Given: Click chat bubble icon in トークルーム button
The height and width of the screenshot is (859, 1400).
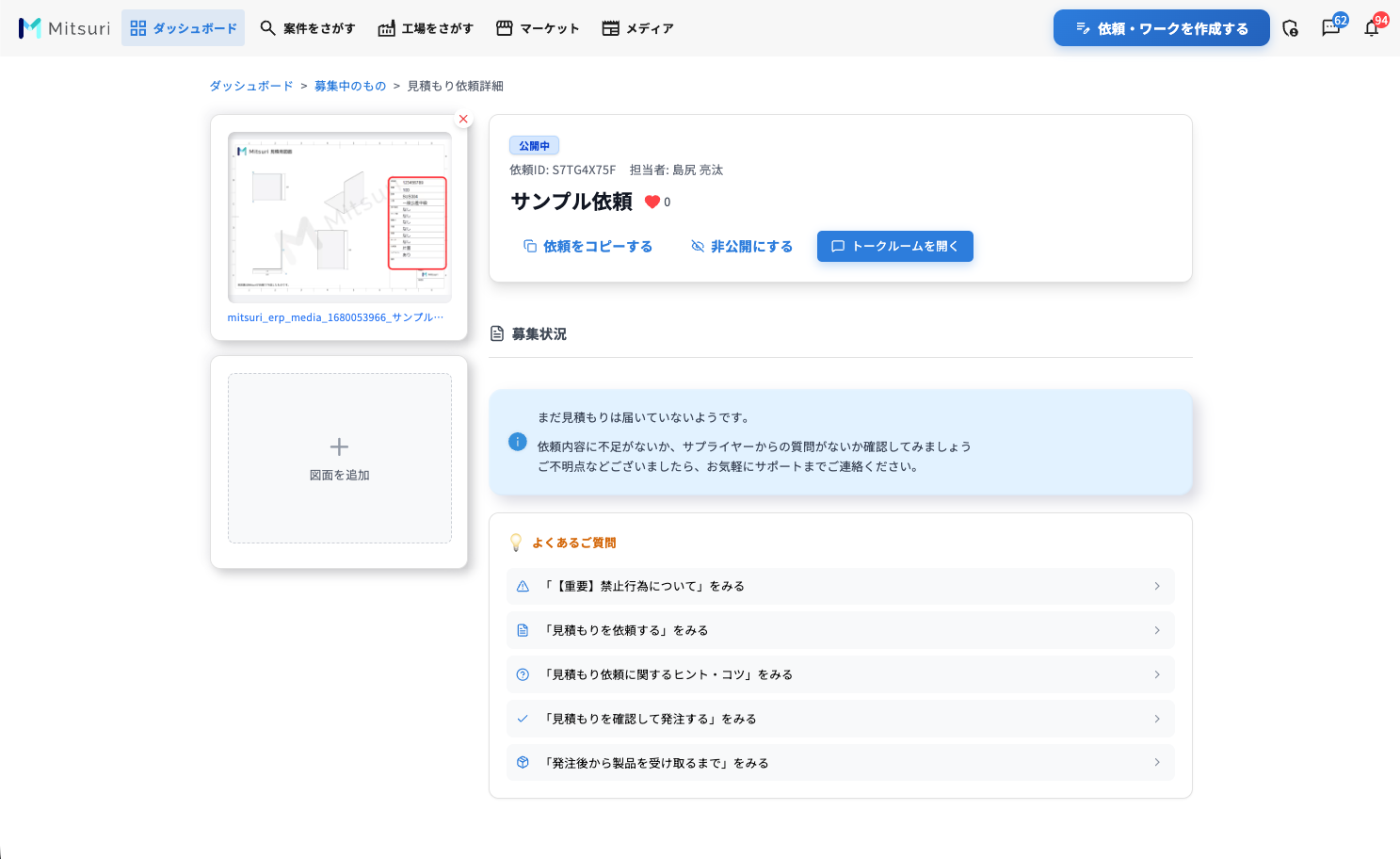Looking at the screenshot, I should coord(838,246).
